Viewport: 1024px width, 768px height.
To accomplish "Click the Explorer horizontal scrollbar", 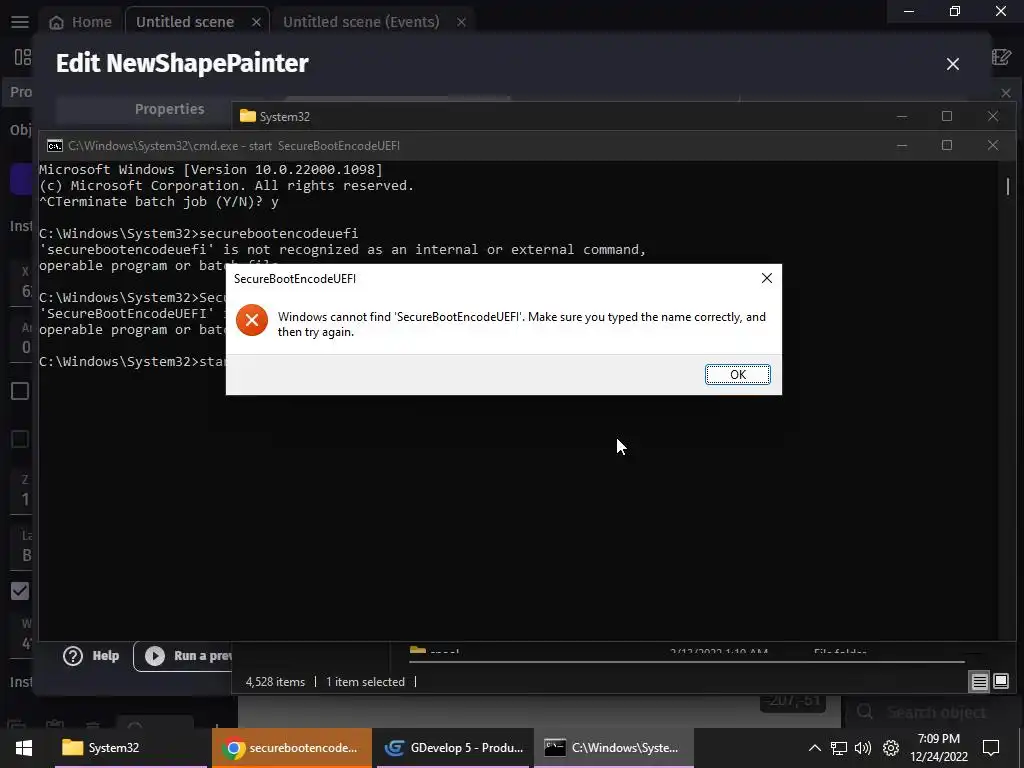I will pos(686,662).
